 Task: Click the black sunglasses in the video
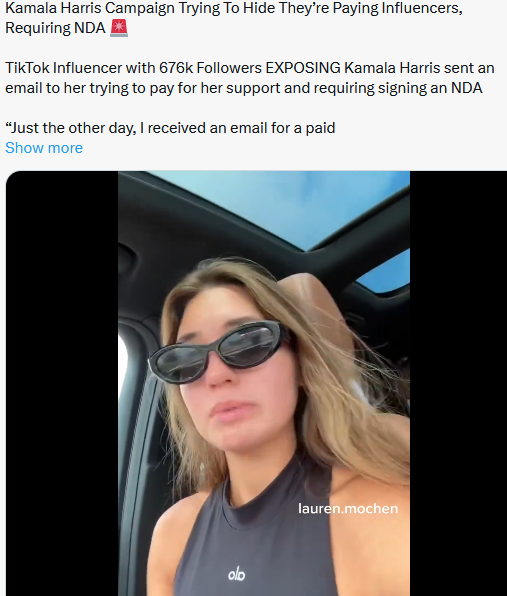217,352
